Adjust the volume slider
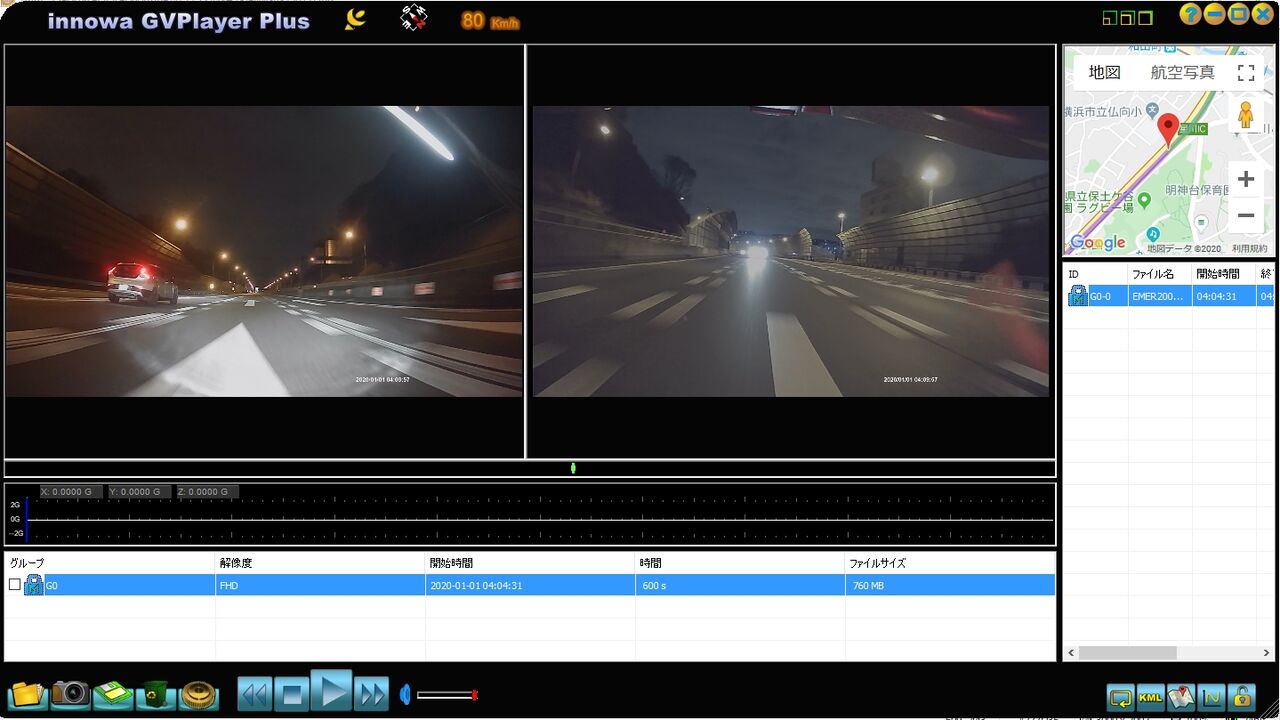 tap(447, 695)
